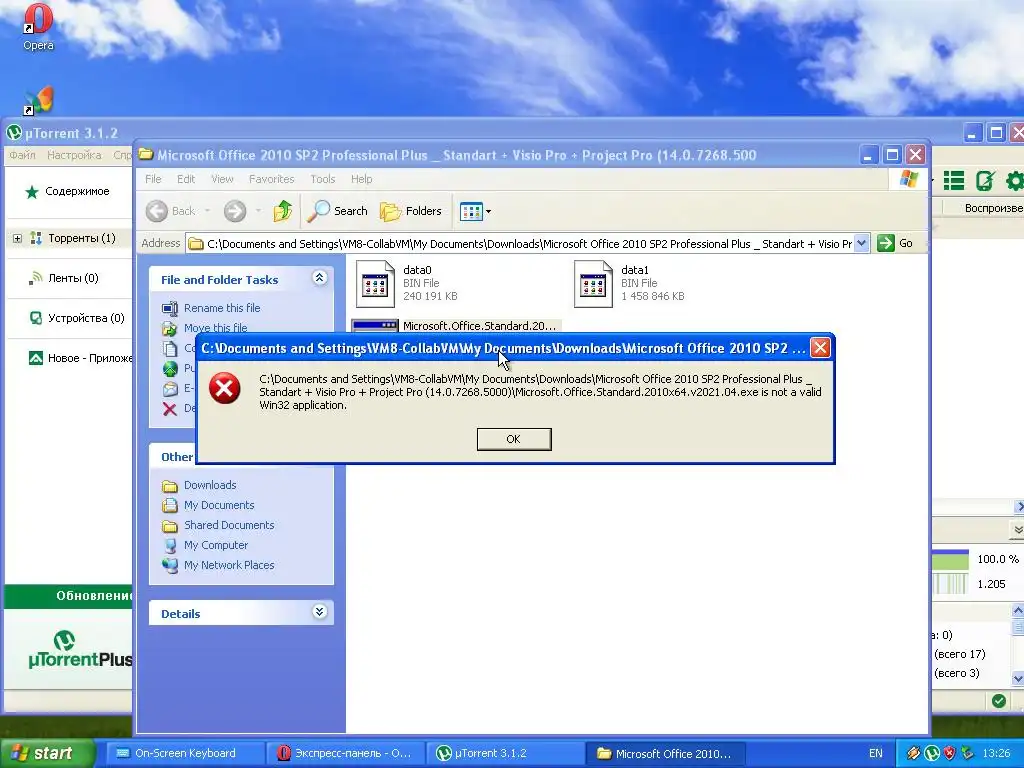Click the list view icon in µTorrent toolbar
This screenshot has width=1024, height=768.
(x=954, y=181)
